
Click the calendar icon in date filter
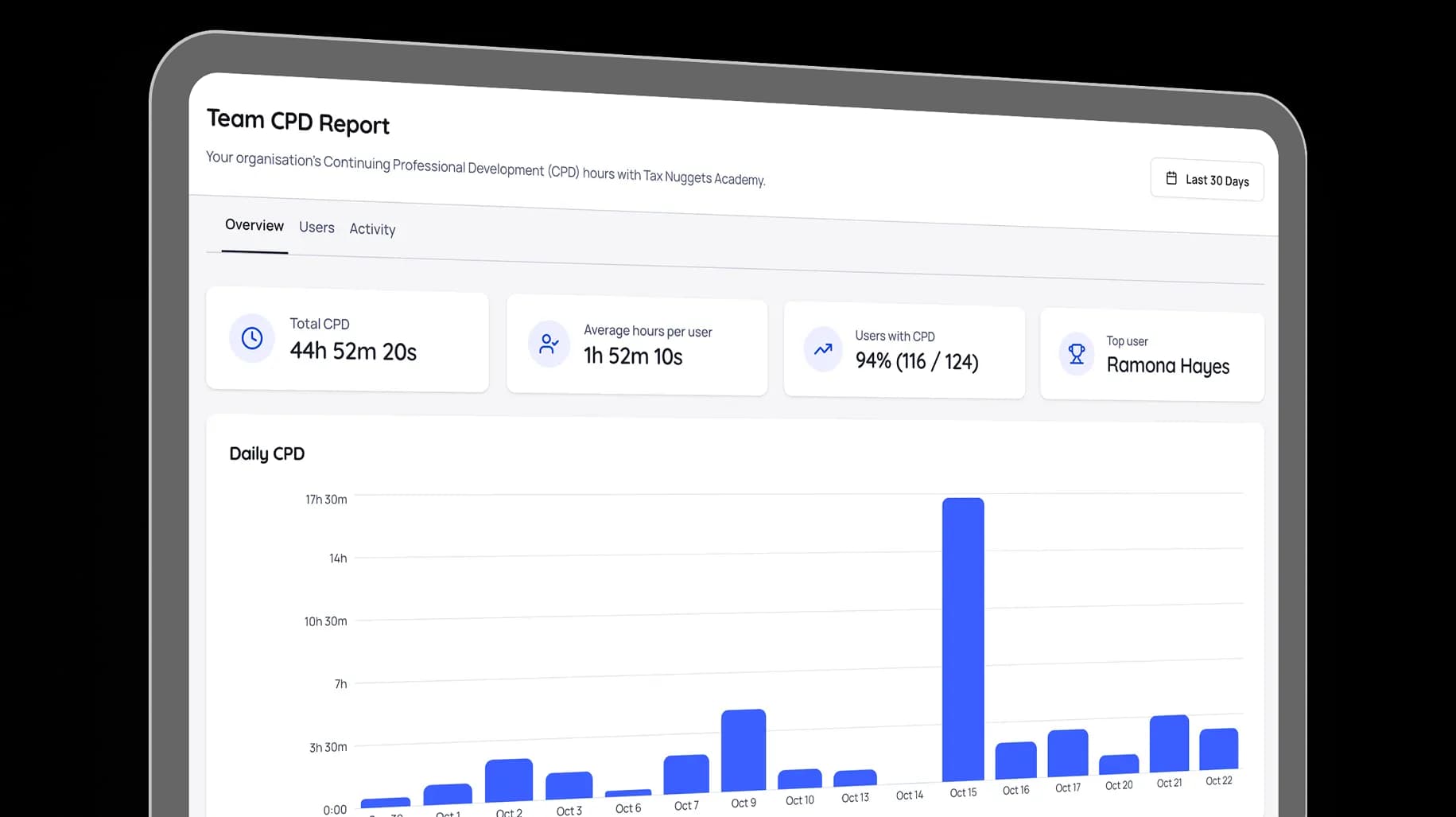1171,178
